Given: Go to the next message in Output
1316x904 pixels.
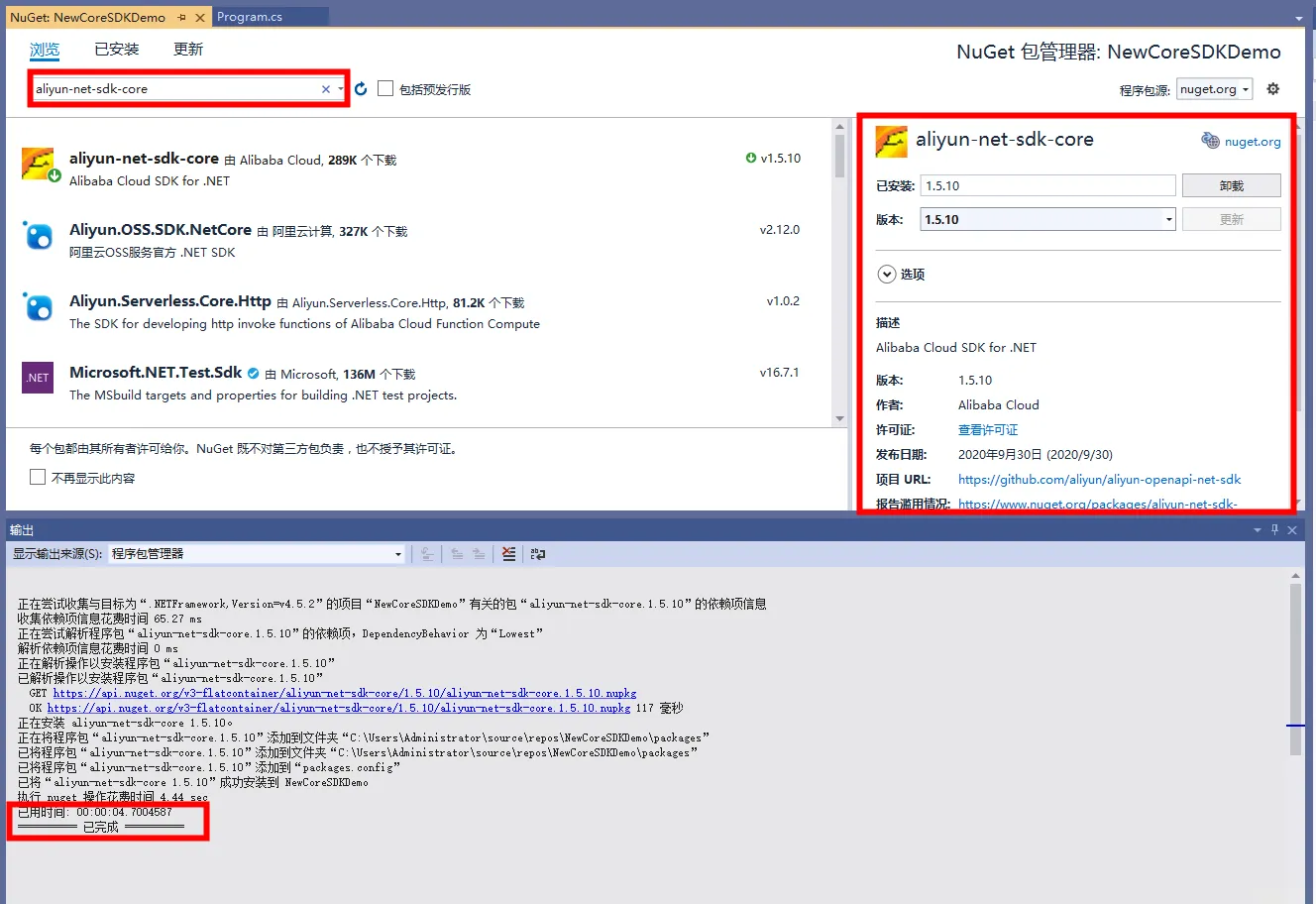Looking at the screenshot, I should coord(479,554).
